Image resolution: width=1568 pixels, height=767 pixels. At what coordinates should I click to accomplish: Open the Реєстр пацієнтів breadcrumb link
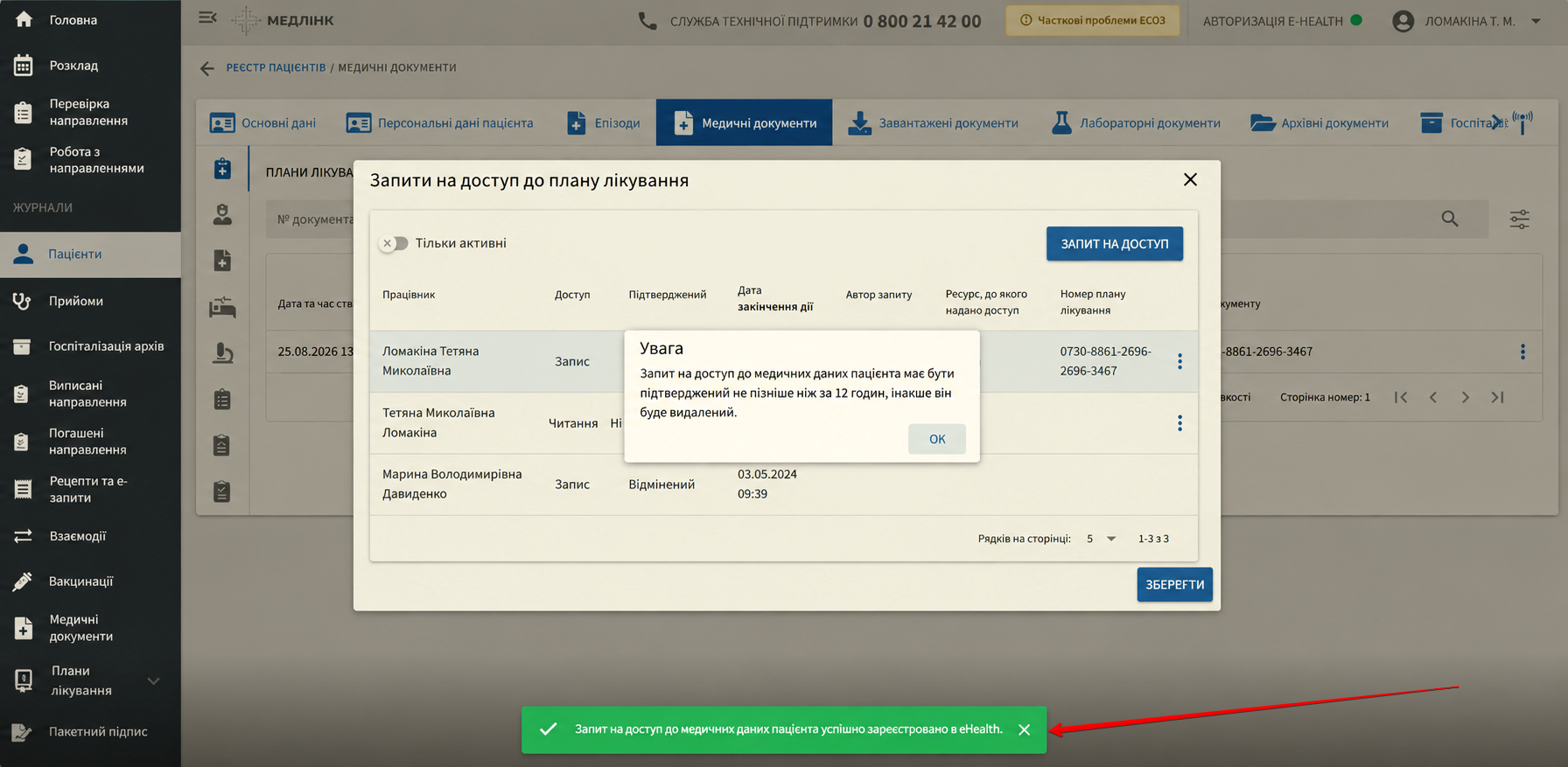276,67
